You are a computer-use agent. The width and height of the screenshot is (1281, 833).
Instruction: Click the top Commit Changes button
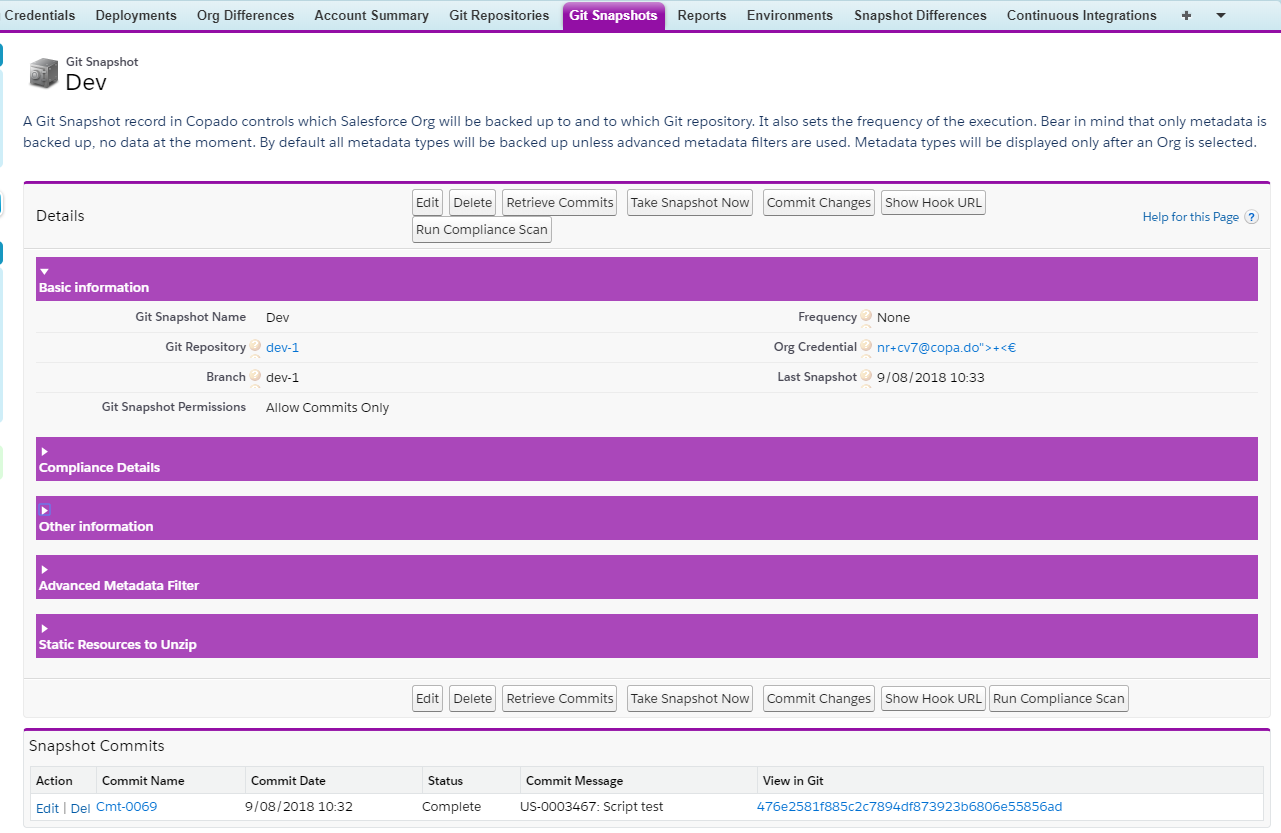819,202
